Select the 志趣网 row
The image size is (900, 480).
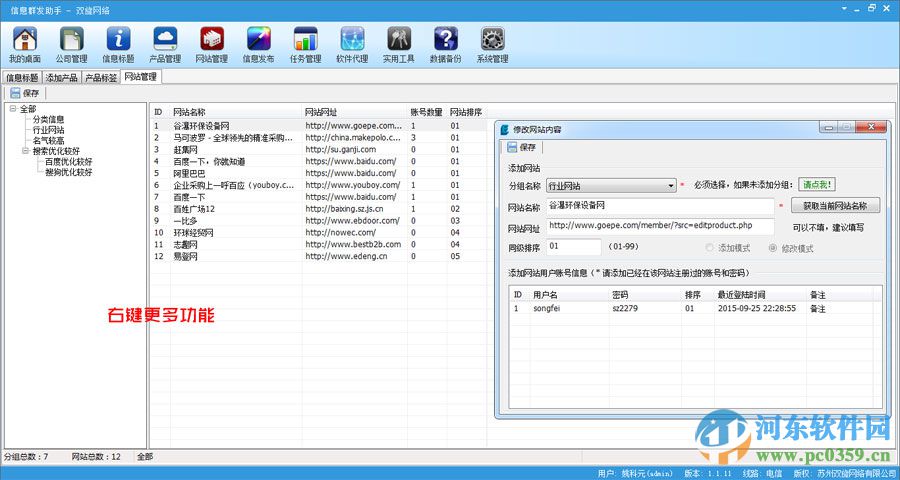318,244
